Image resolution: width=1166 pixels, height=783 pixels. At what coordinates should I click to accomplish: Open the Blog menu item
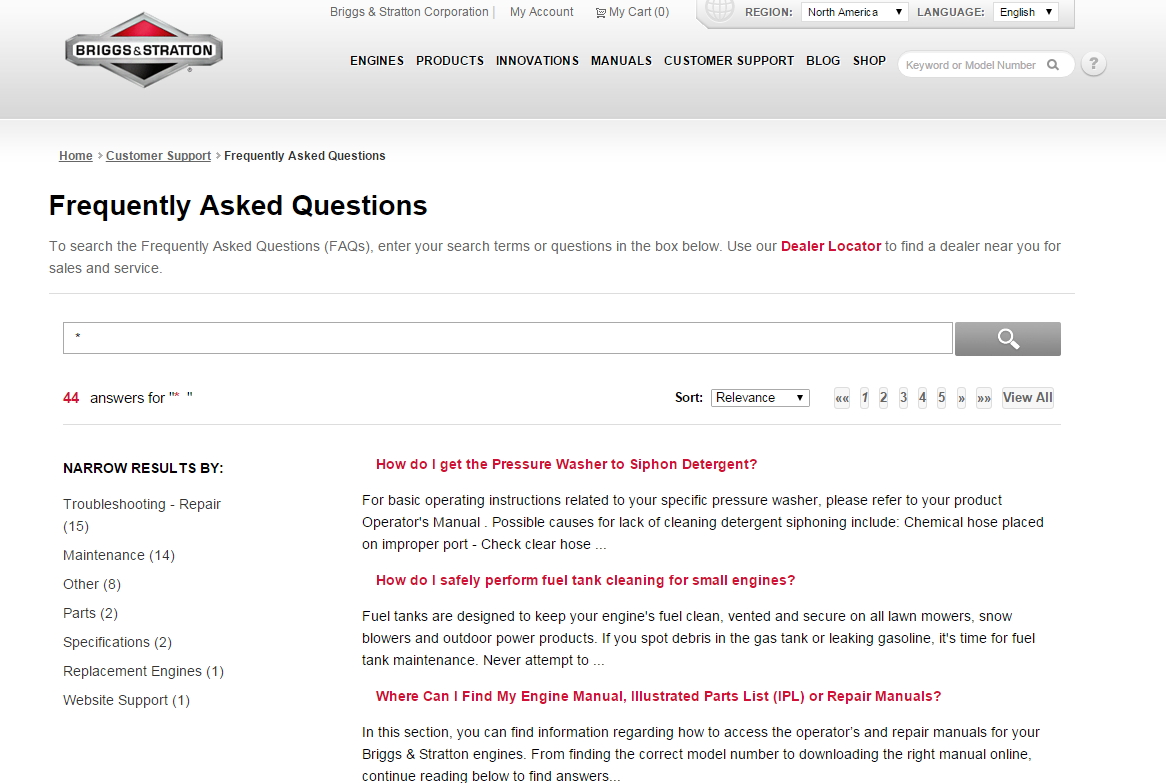tap(823, 61)
